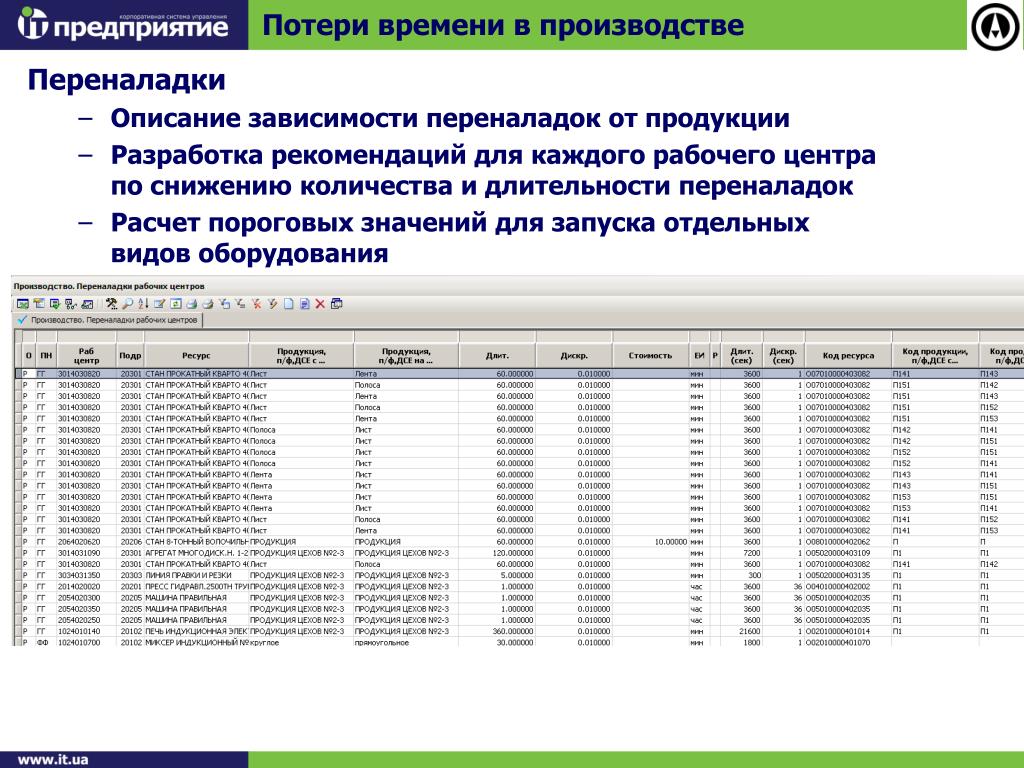Click work center code 2054020300
Image resolution: width=1024 pixels, height=768 pixels.
[79, 598]
